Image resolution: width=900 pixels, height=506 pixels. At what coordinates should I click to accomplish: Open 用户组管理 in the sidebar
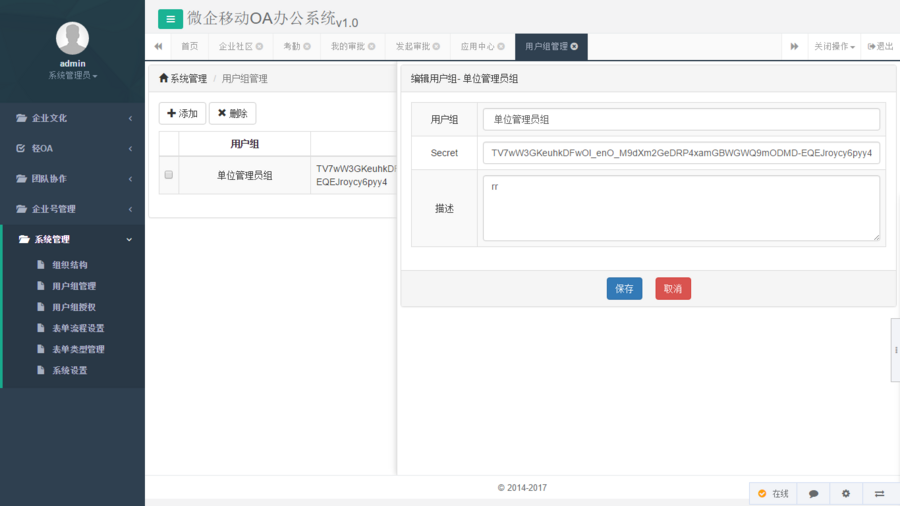coord(74,286)
